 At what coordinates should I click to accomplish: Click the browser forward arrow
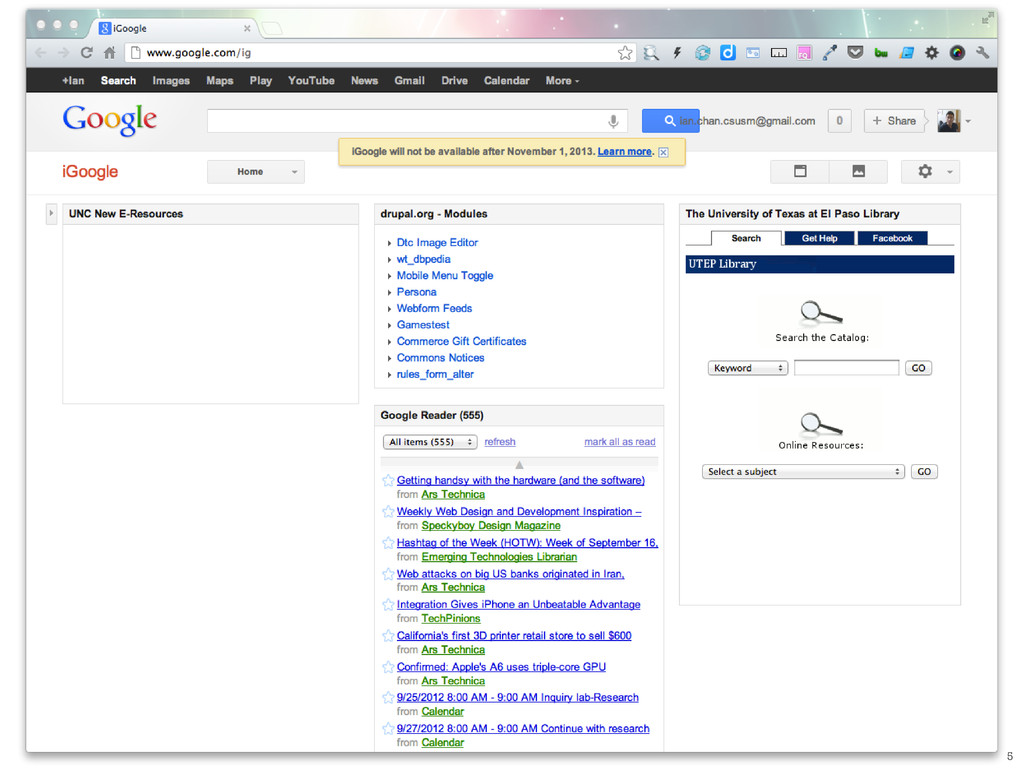[63, 53]
